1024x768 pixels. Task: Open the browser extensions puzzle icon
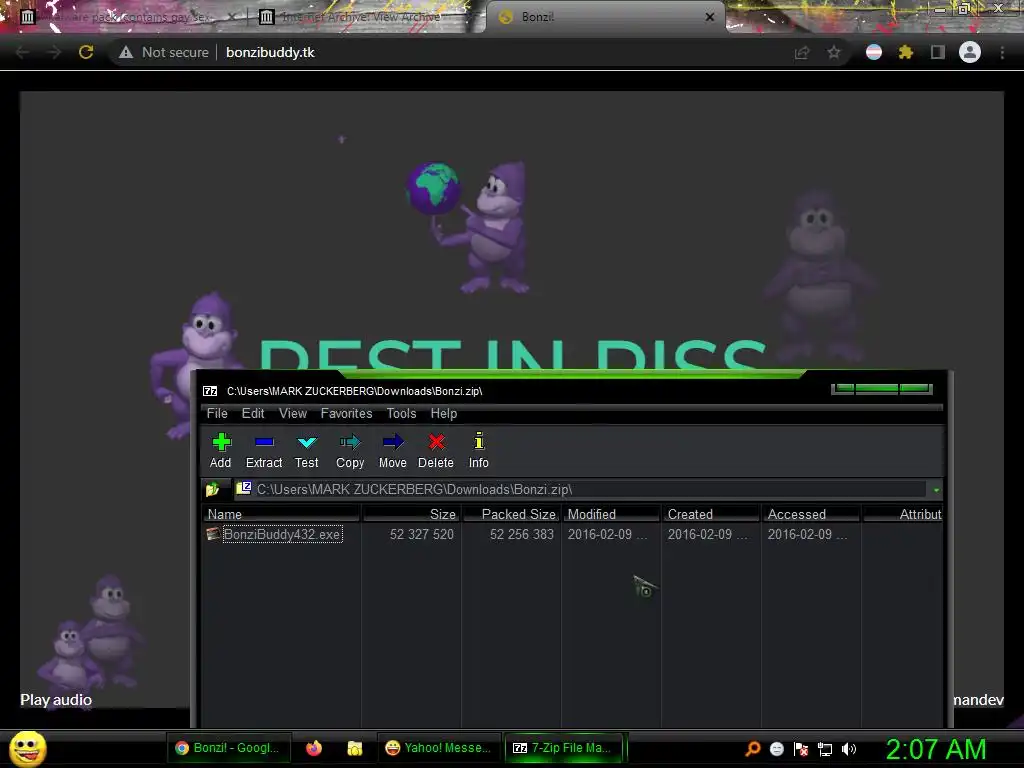click(x=906, y=52)
